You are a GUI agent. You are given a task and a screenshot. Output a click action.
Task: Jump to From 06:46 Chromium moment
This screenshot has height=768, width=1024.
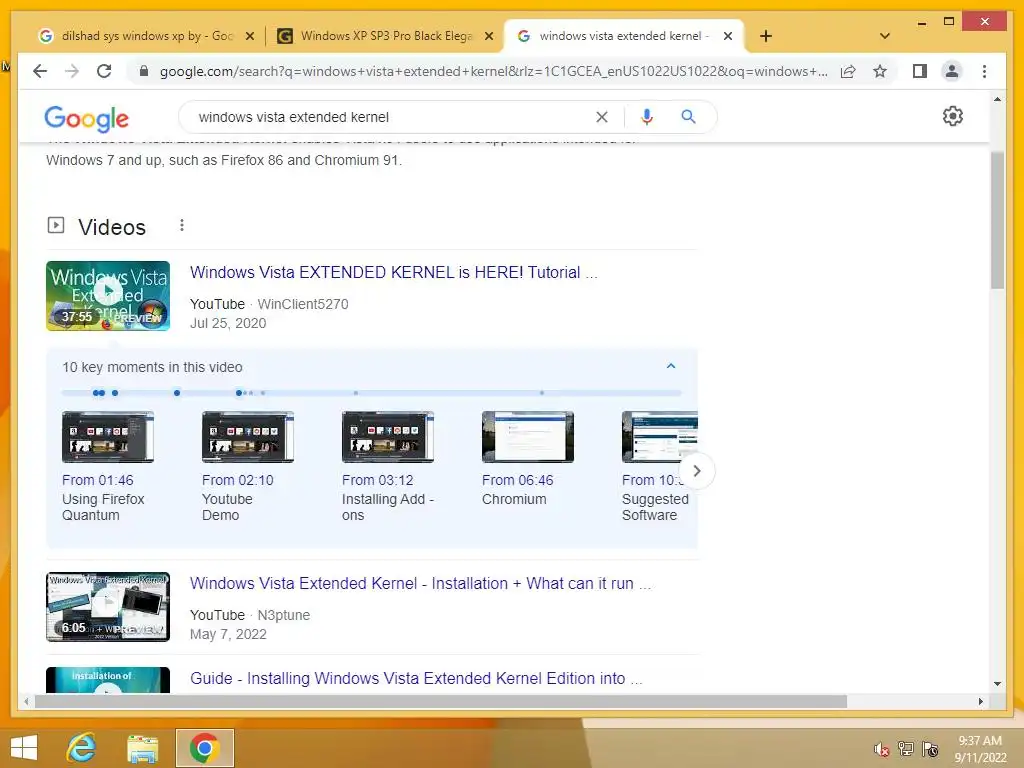(517, 490)
